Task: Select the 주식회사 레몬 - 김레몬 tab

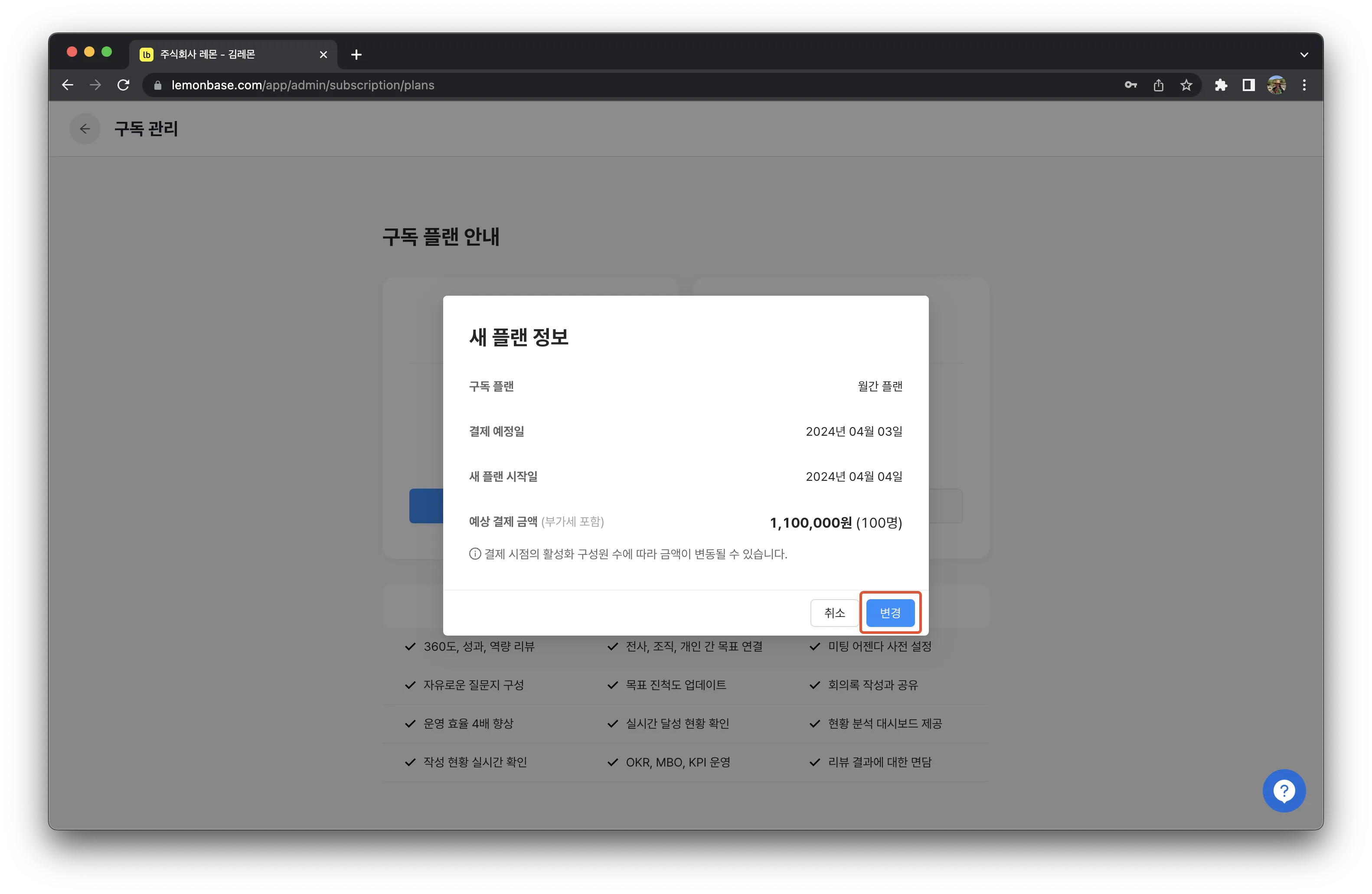Action: 233,54
